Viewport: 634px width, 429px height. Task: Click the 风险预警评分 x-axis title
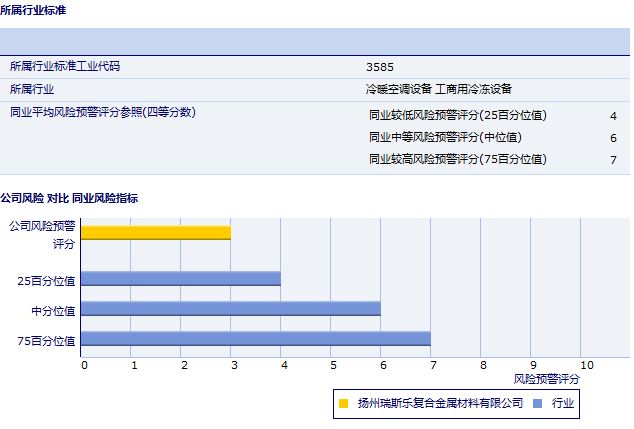[x=547, y=379]
